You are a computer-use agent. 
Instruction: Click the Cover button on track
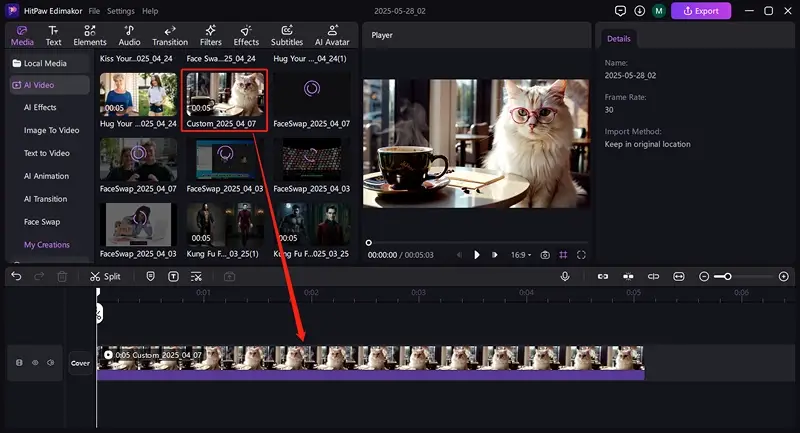coord(80,363)
